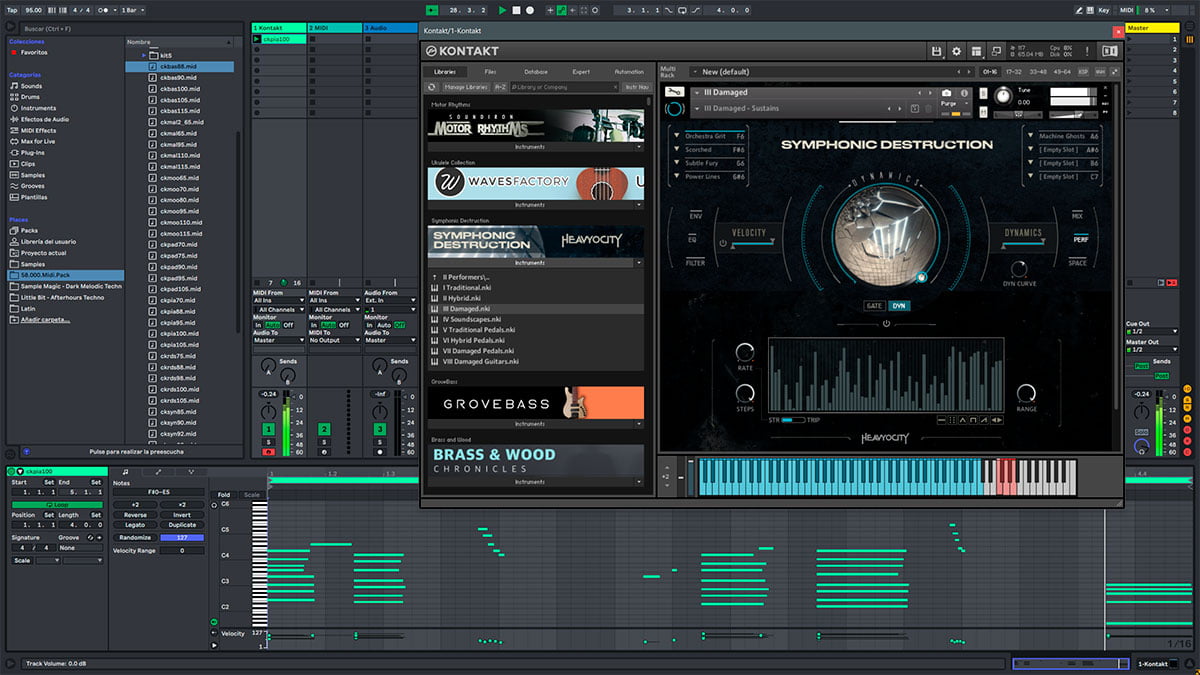This screenshot has height=675, width=1200.
Task: Click the Kontakt warning exclamation icon
Action: tap(1087, 51)
